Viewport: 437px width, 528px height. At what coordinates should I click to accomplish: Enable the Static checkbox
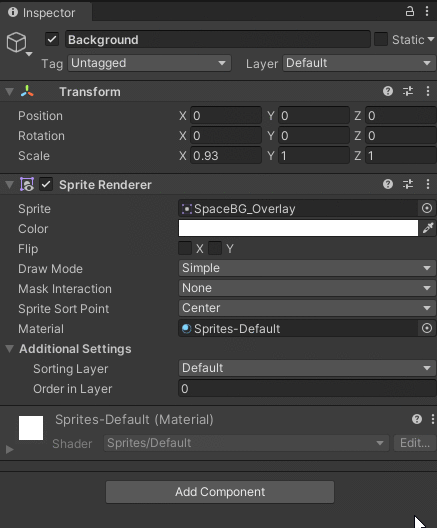pos(381,39)
